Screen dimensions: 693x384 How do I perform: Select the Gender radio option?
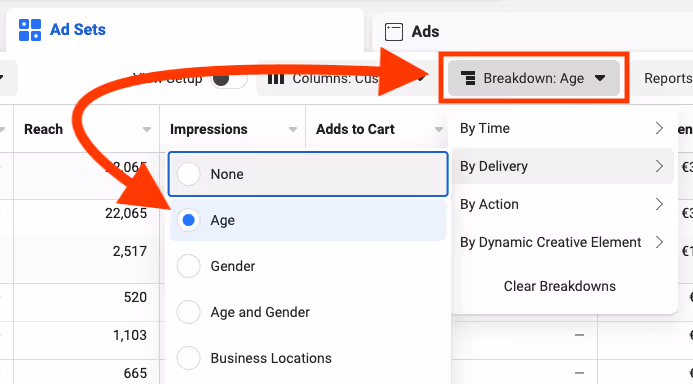click(x=308, y=266)
